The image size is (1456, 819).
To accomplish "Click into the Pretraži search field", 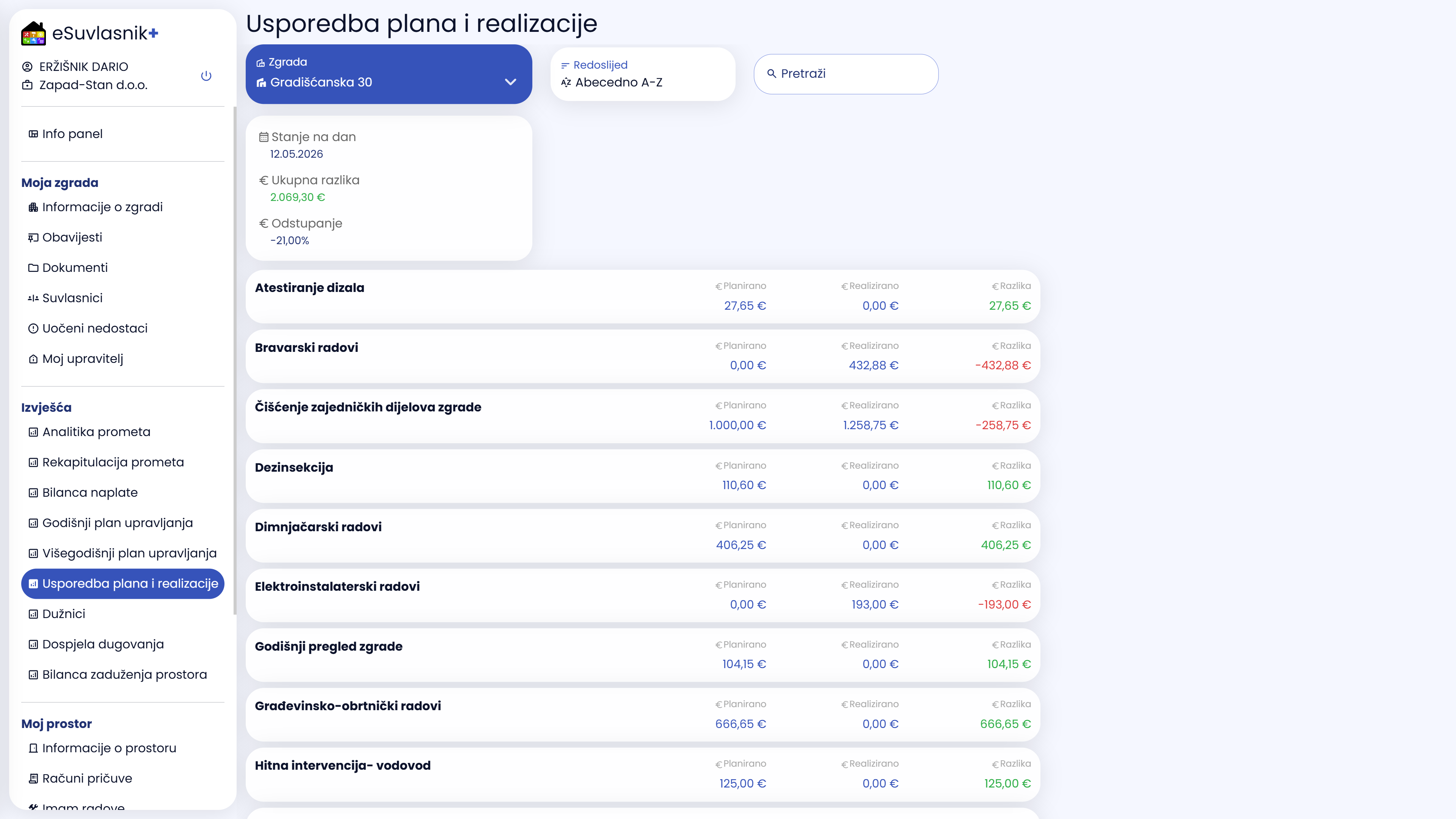I will coord(846,74).
